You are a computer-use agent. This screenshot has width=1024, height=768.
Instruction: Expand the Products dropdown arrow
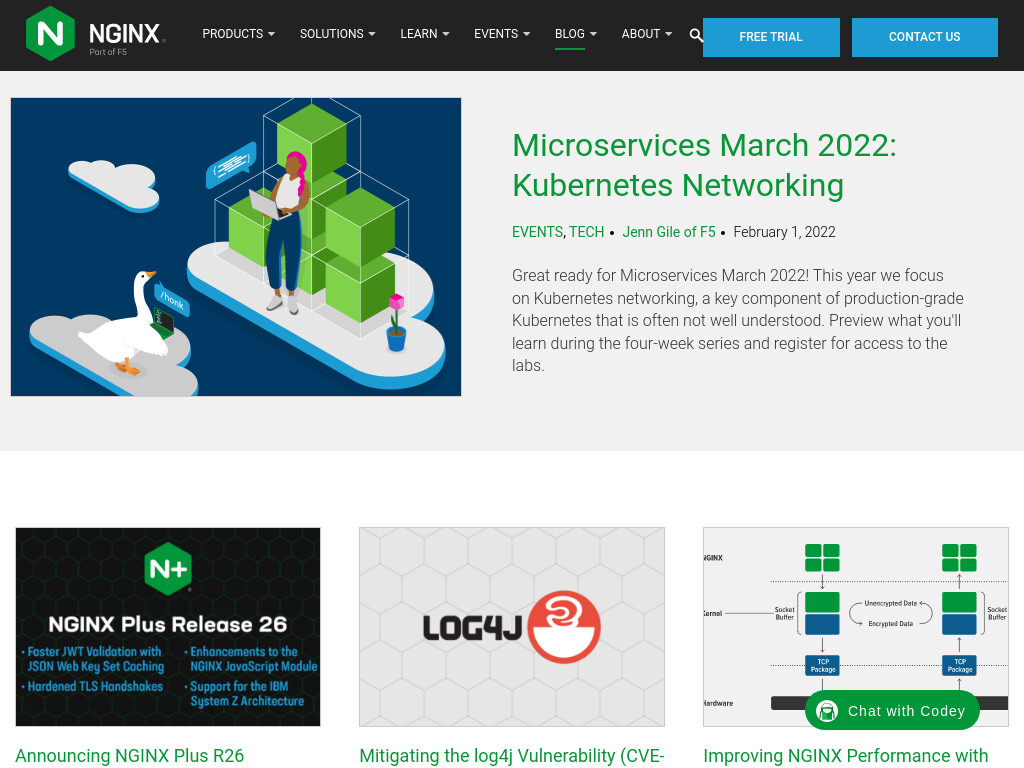[x=271, y=34]
